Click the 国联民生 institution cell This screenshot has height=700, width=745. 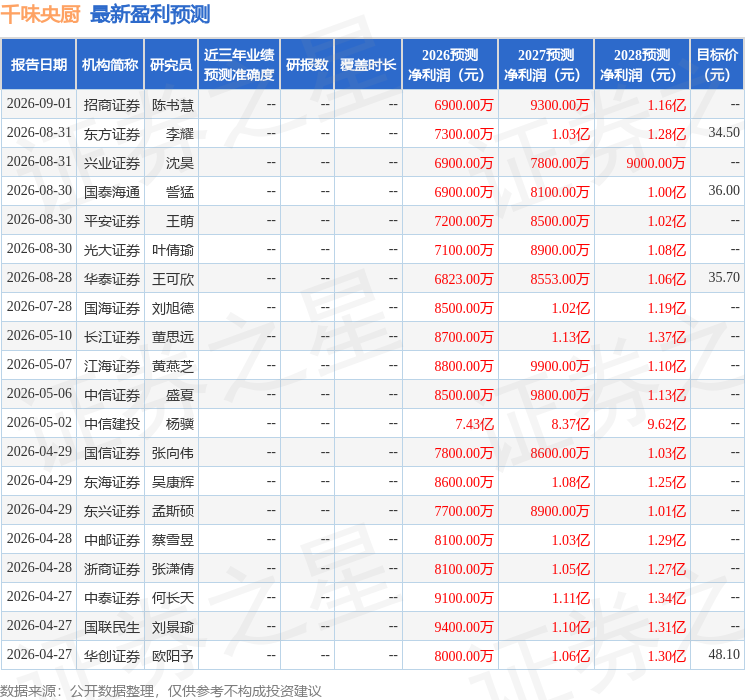[x=112, y=627]
